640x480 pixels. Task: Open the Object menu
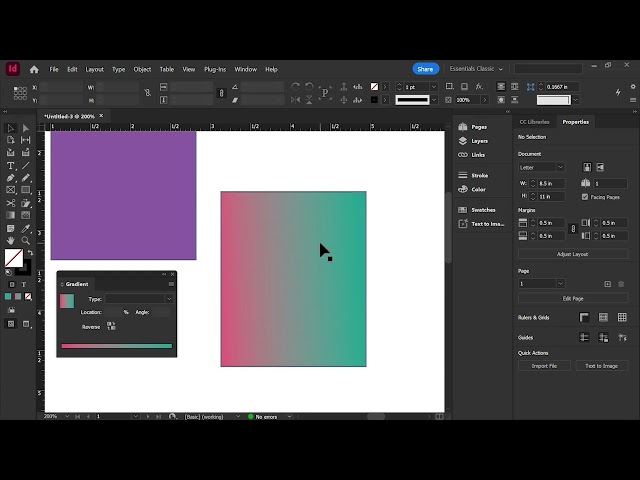pyautogui.click(x=142, y=69)
